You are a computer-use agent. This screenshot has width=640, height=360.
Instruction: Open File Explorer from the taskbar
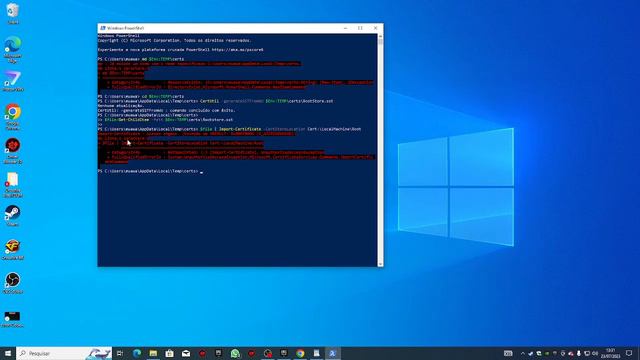(153, 353)
